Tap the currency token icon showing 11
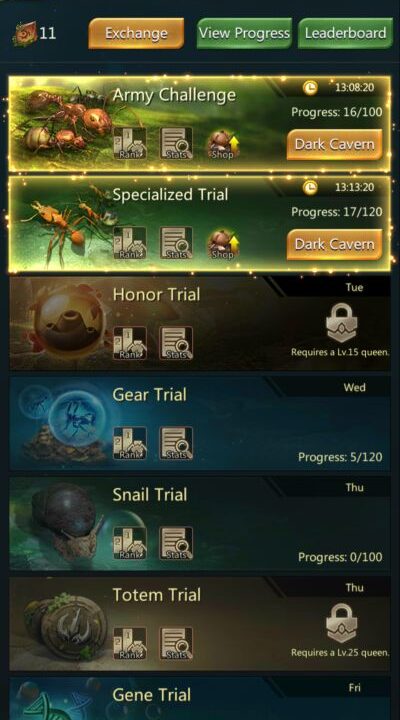400x720 pixels. (24, 34)
